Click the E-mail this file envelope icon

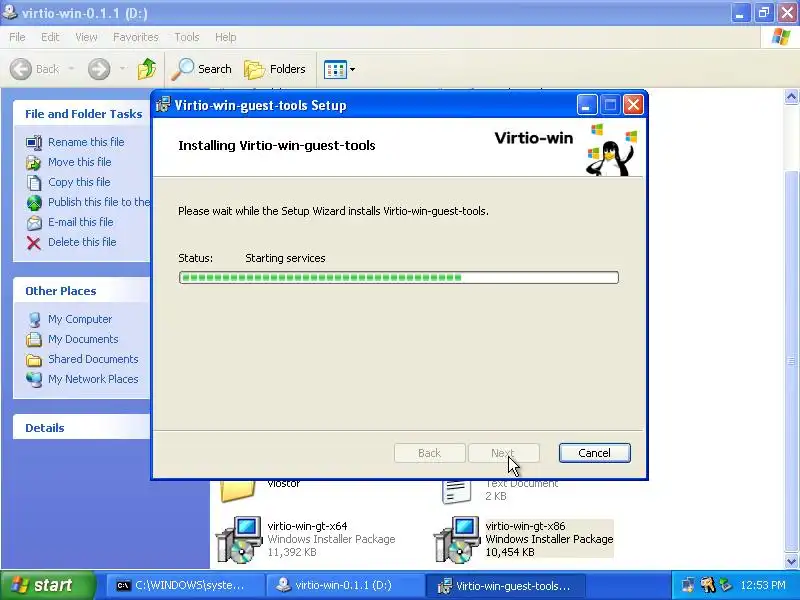pos(34,223)
